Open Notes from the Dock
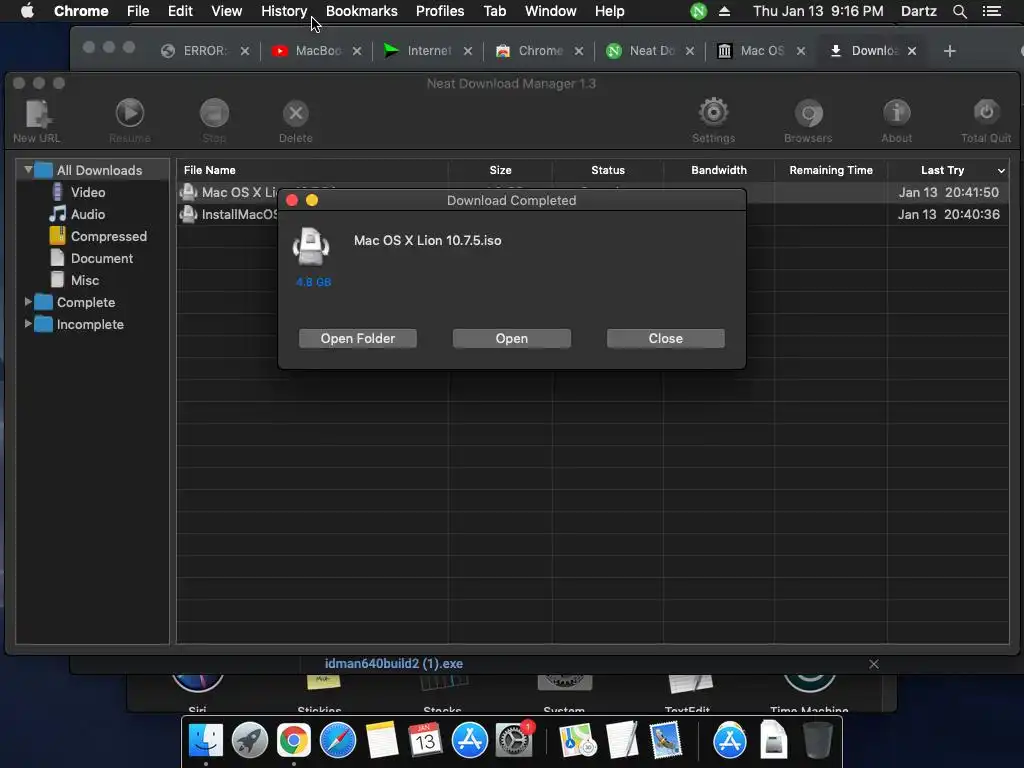Viewport: 1024px width, 768px height. (381, 741)
